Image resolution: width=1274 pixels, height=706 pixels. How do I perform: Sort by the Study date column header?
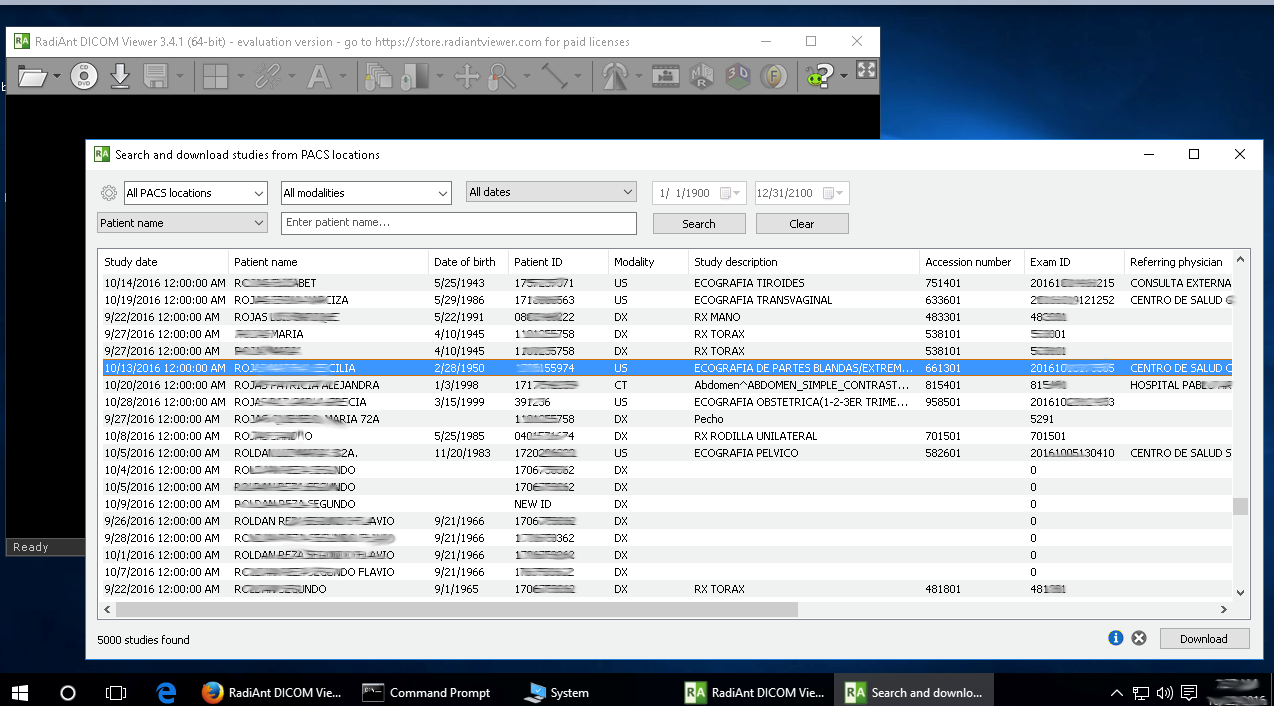163,262
